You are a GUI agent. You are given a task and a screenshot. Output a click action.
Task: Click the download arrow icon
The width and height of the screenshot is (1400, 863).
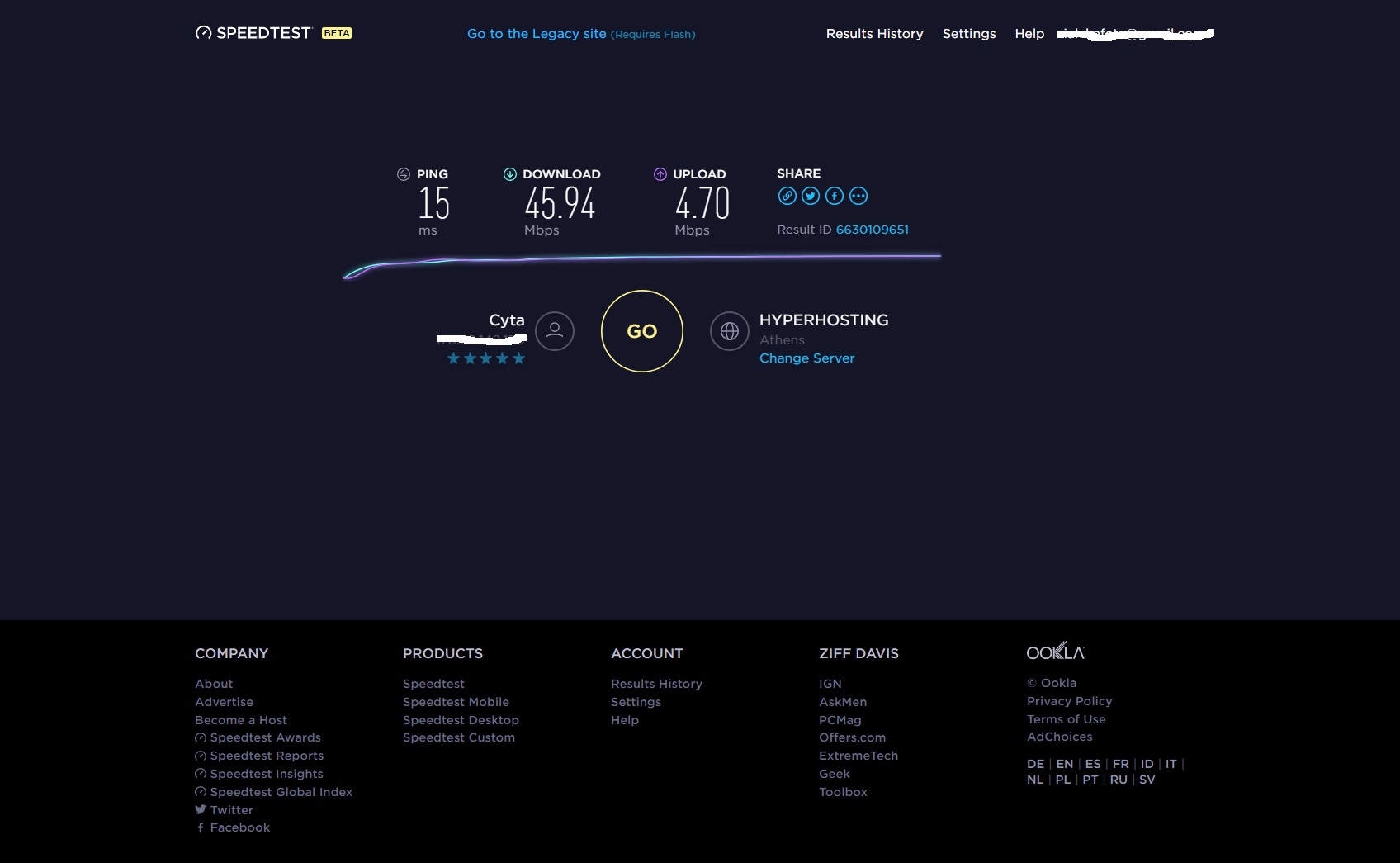coord(510,174)
